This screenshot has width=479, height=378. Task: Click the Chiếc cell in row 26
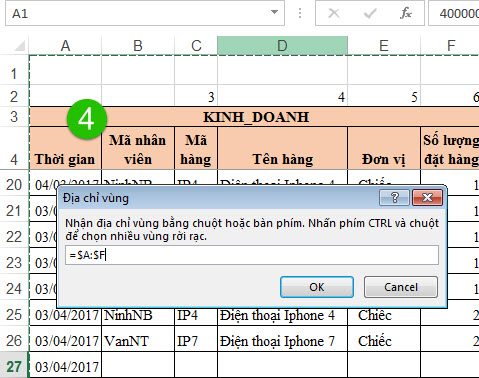[384, 339]
